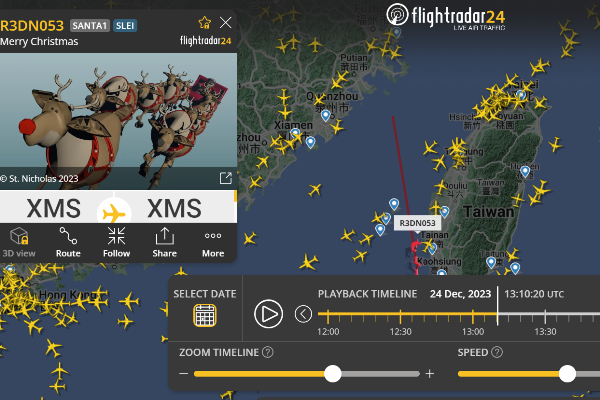Add R3DN053 to favorites star

click(x=205, y=23)
